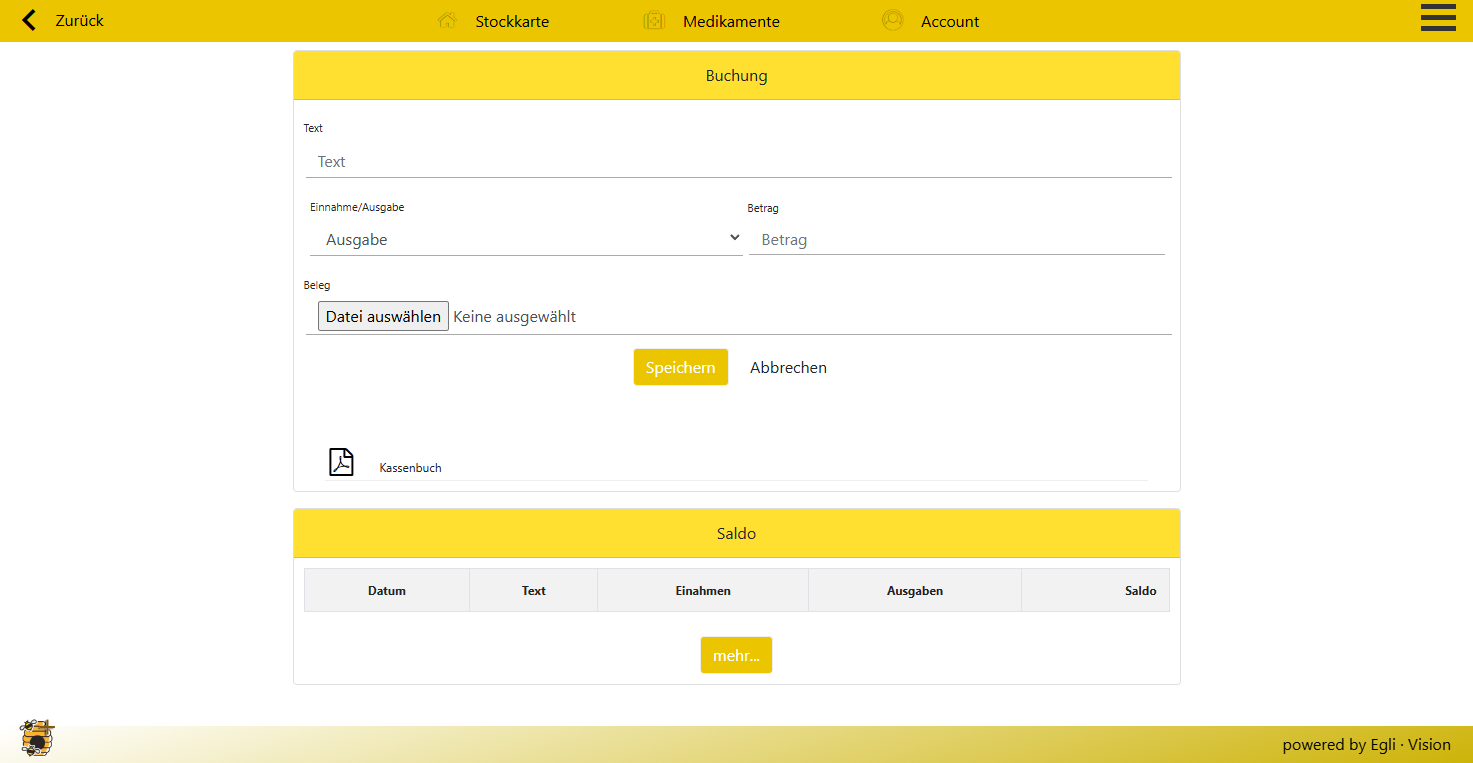Open the Stockkarte menu item
This screenshot has height=763, width=1473.
pyautogui.click(x=512, y=21)
